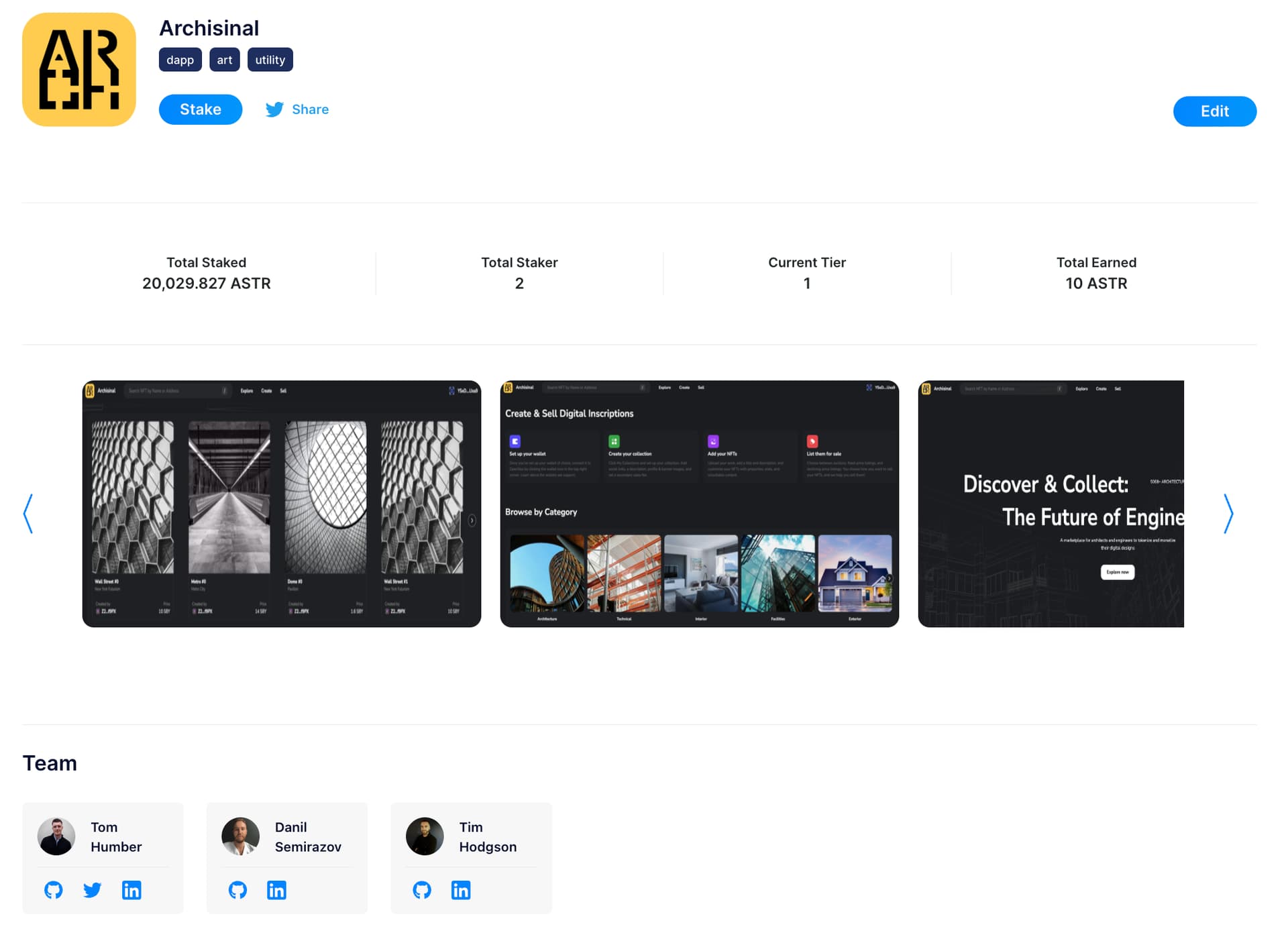Select the utility tag
The width and height of the screenshot is (1288, 937).
[270, 60]
